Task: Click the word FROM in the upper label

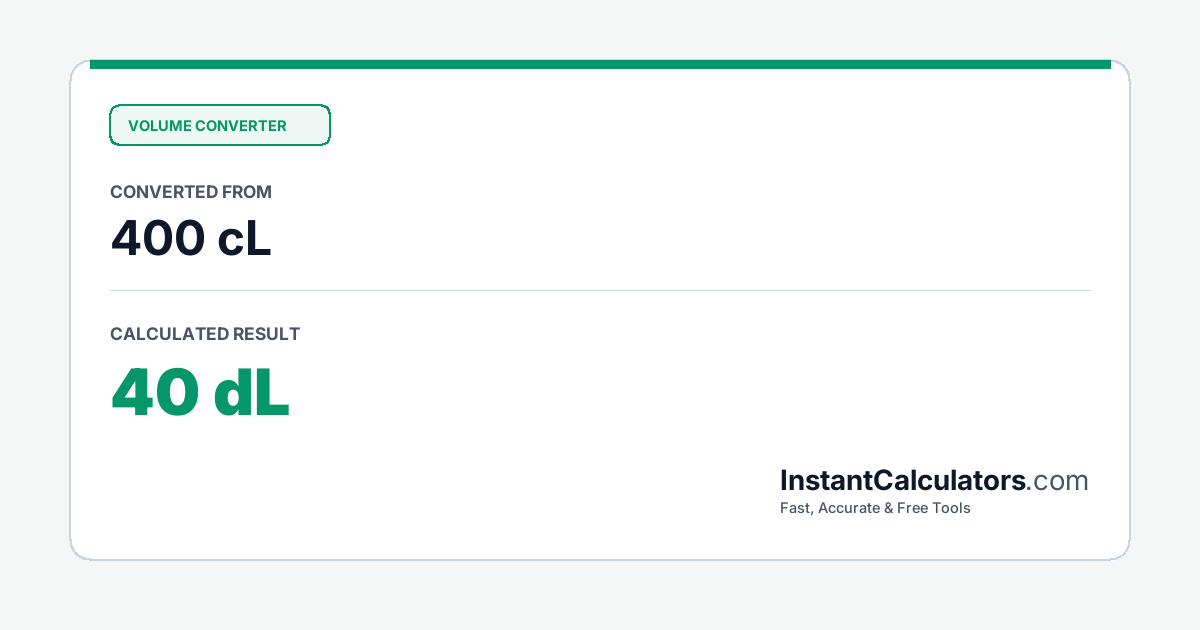Action: (249, 192)
